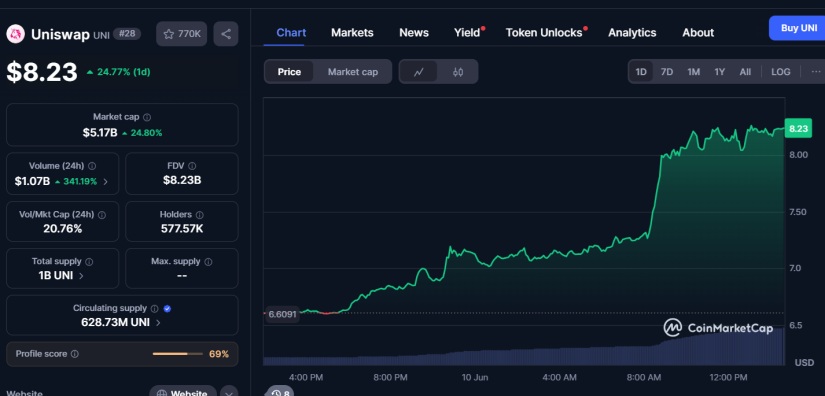This screenshot has width=825, height=396.
Task: Select the 7D time range
Action: point(667,72)
